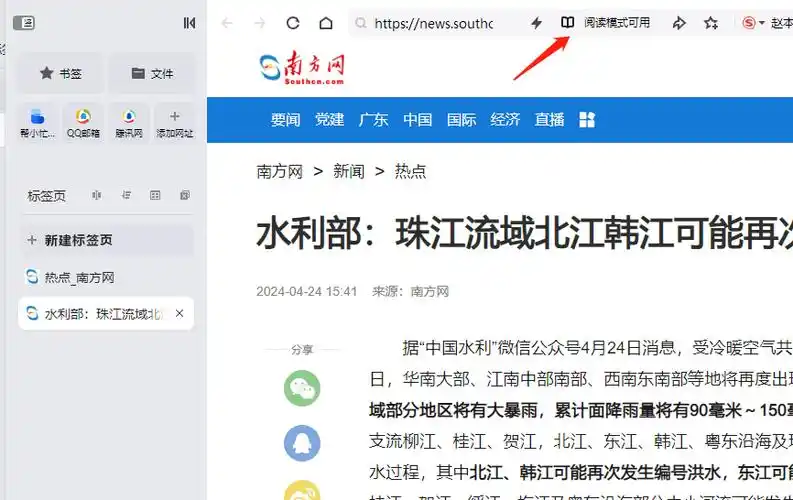Open the Sogou account dropdown arrow
The height and width of the screenshot is (500, 793).
coord(762,23)
